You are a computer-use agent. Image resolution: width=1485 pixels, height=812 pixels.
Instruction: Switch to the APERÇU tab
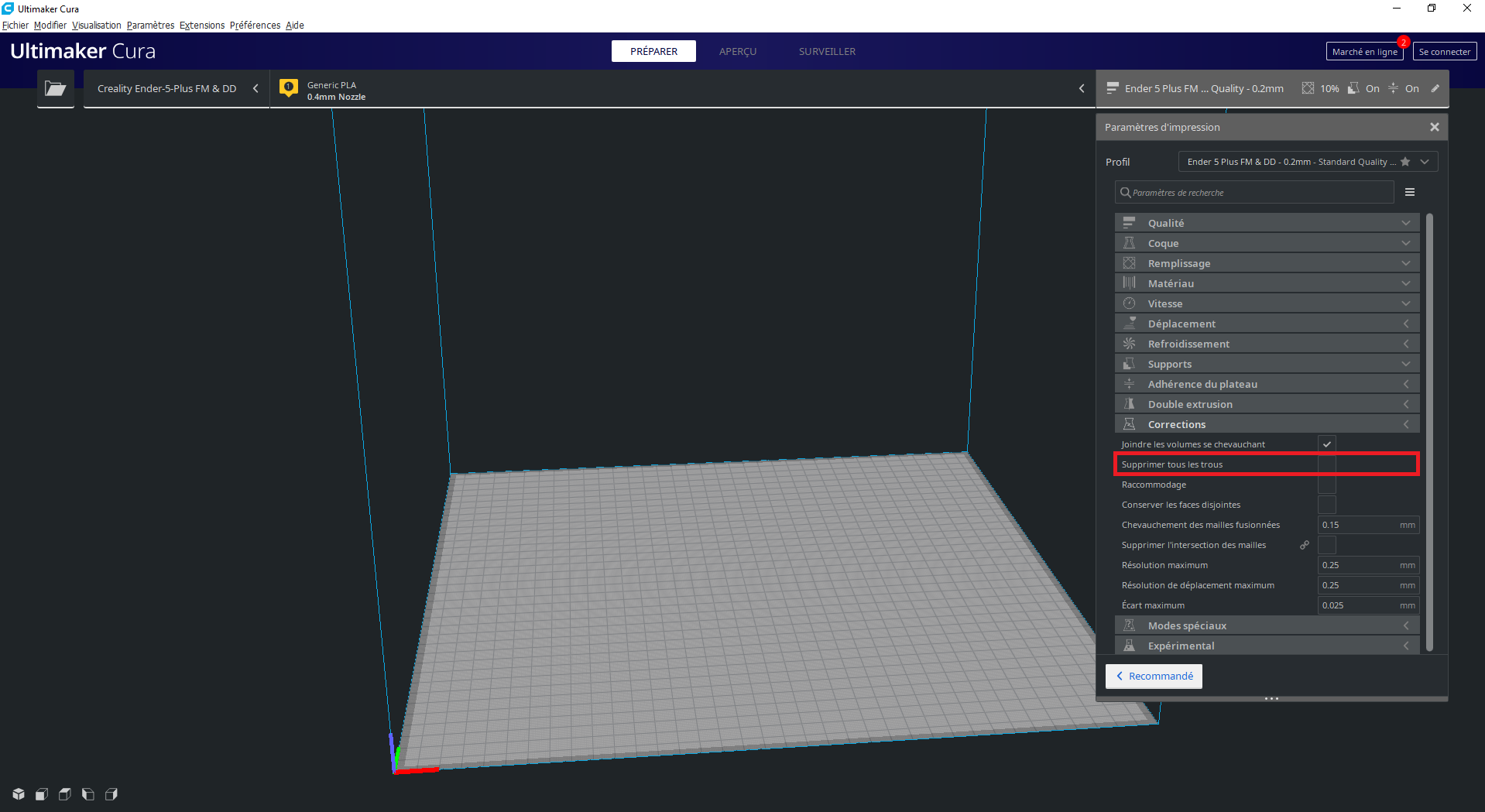[738, 51]
